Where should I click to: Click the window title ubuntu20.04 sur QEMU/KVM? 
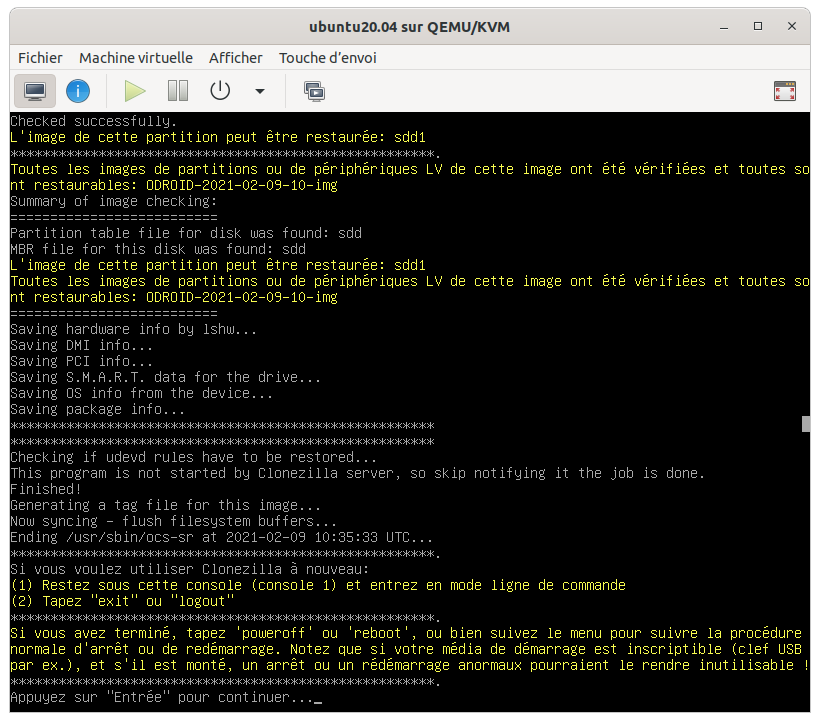click(409, 27)
